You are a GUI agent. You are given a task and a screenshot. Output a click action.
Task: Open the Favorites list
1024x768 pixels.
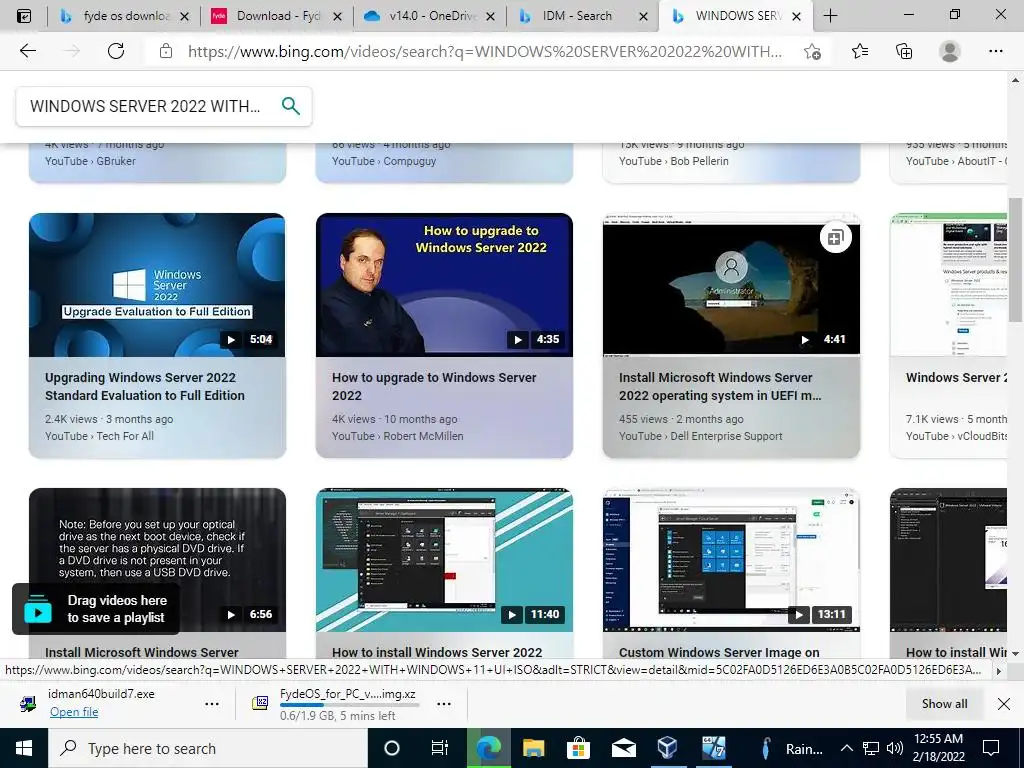point(860,51)
